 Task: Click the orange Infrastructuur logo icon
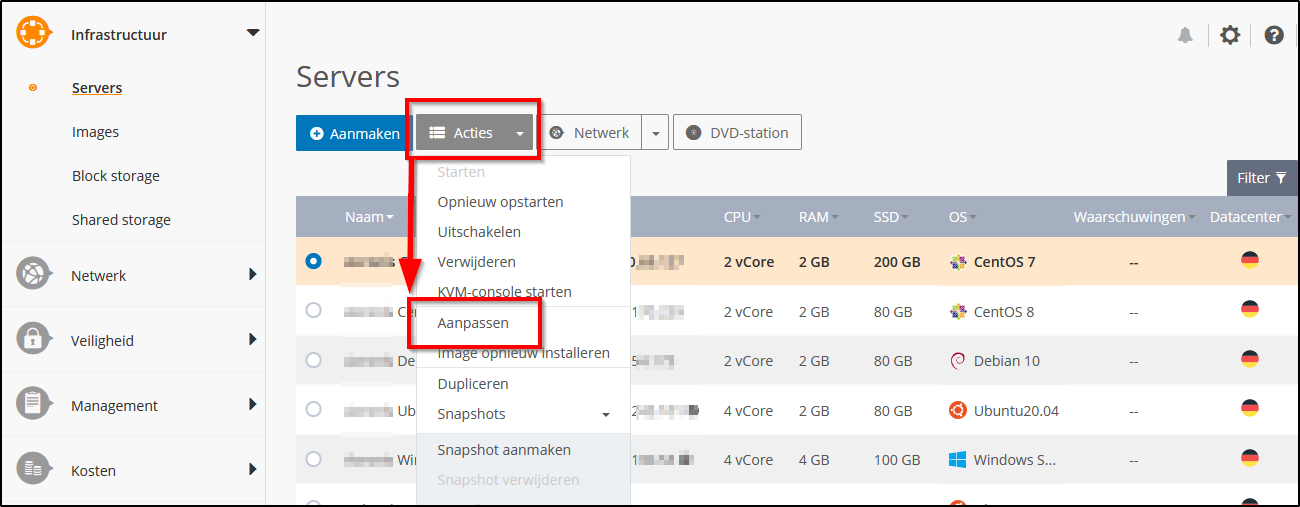click(33, 34)
